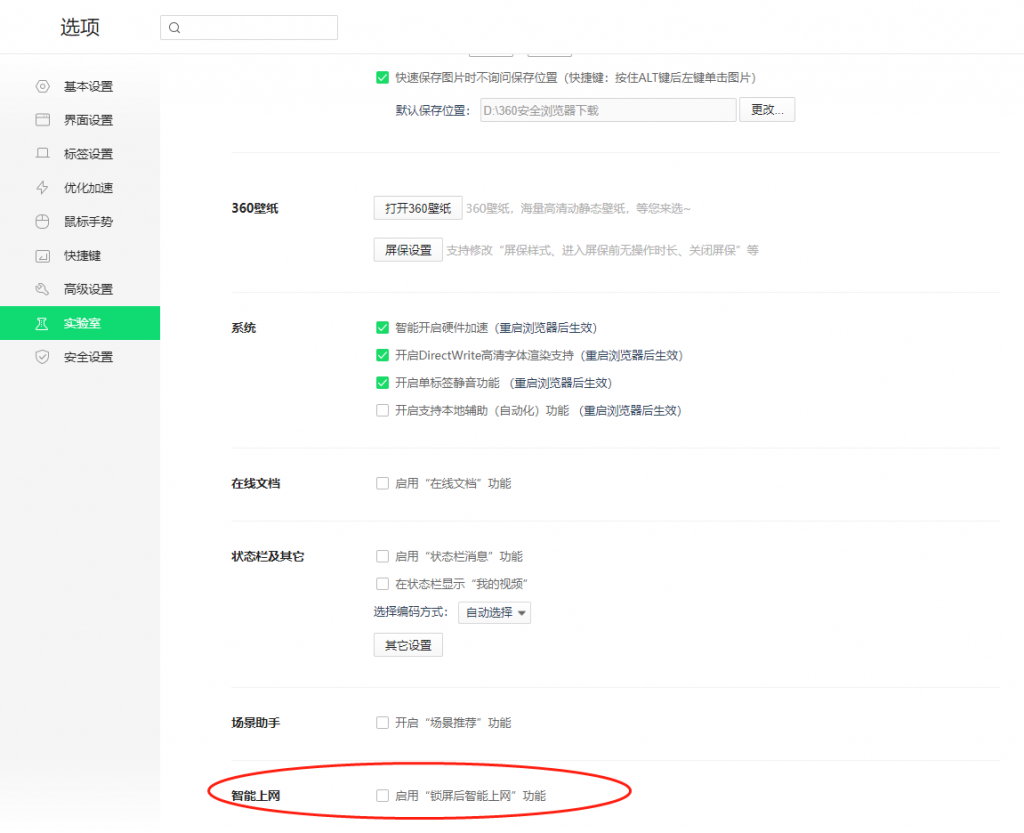Click the 选项 page title
The height and width of the screenshot is (833, 1024).
click(80, 27)
